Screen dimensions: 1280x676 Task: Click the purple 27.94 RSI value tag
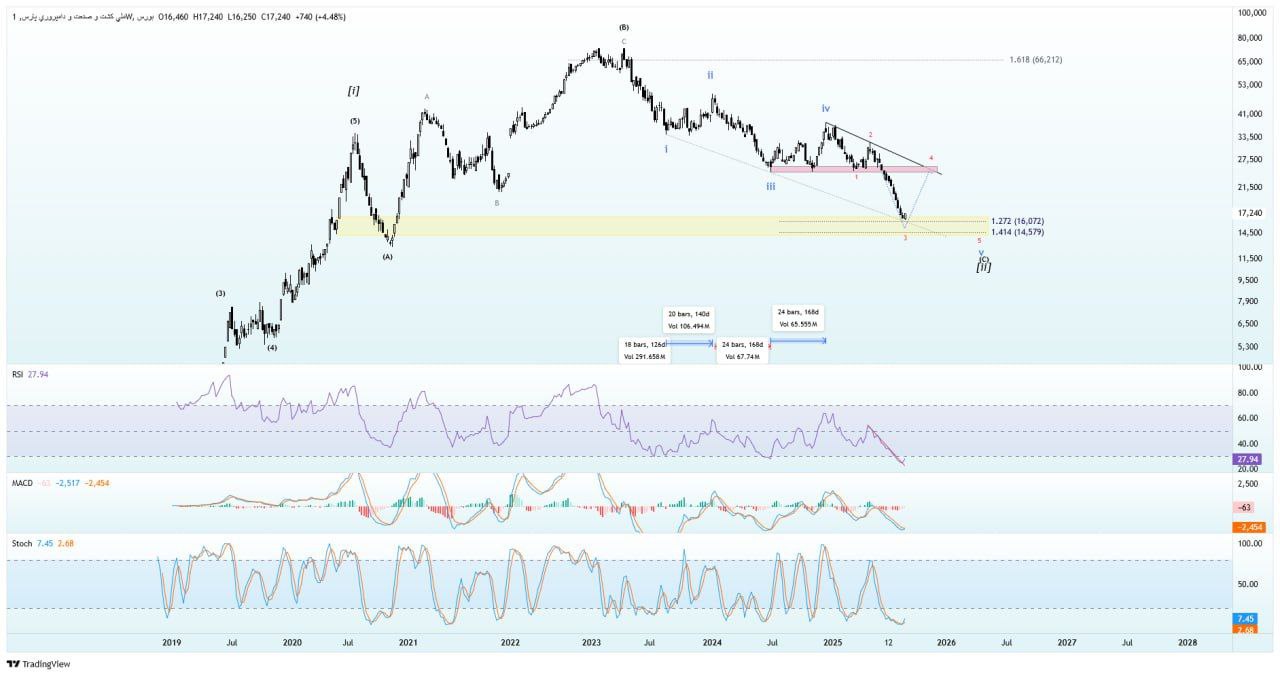click(x=1246, y=457)
